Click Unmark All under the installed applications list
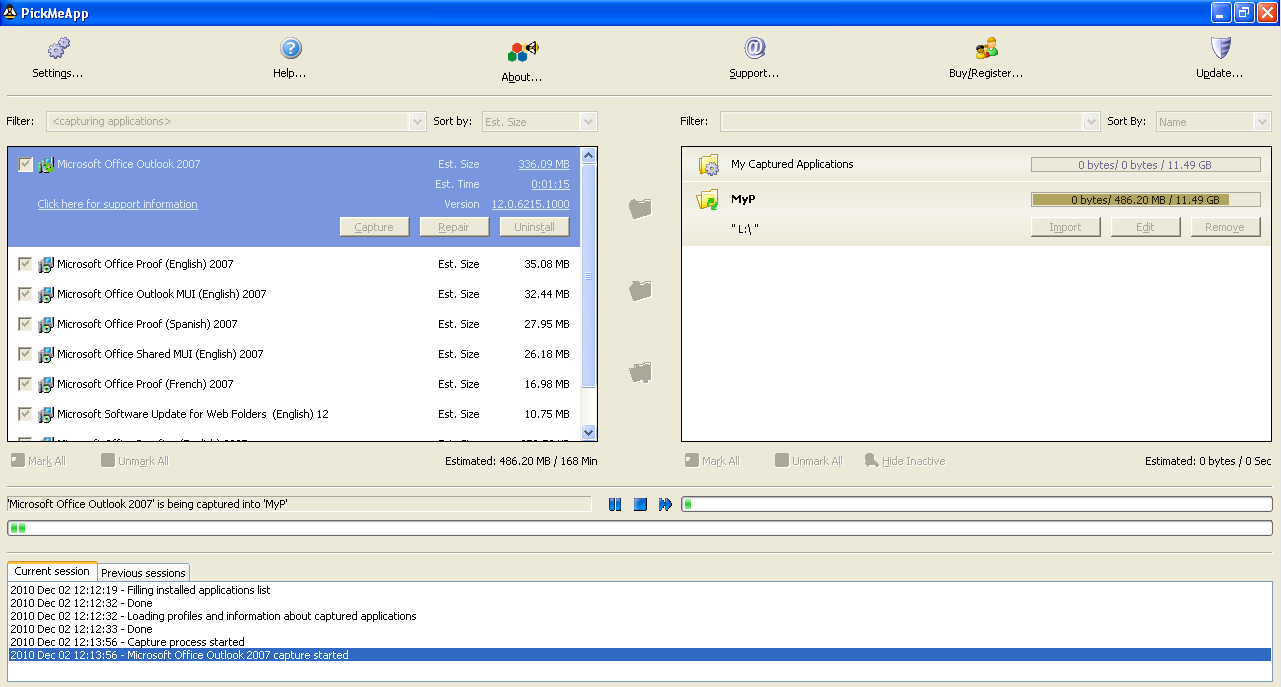The height and width of the screenshot is (687, 1281). tap(135, 461)
